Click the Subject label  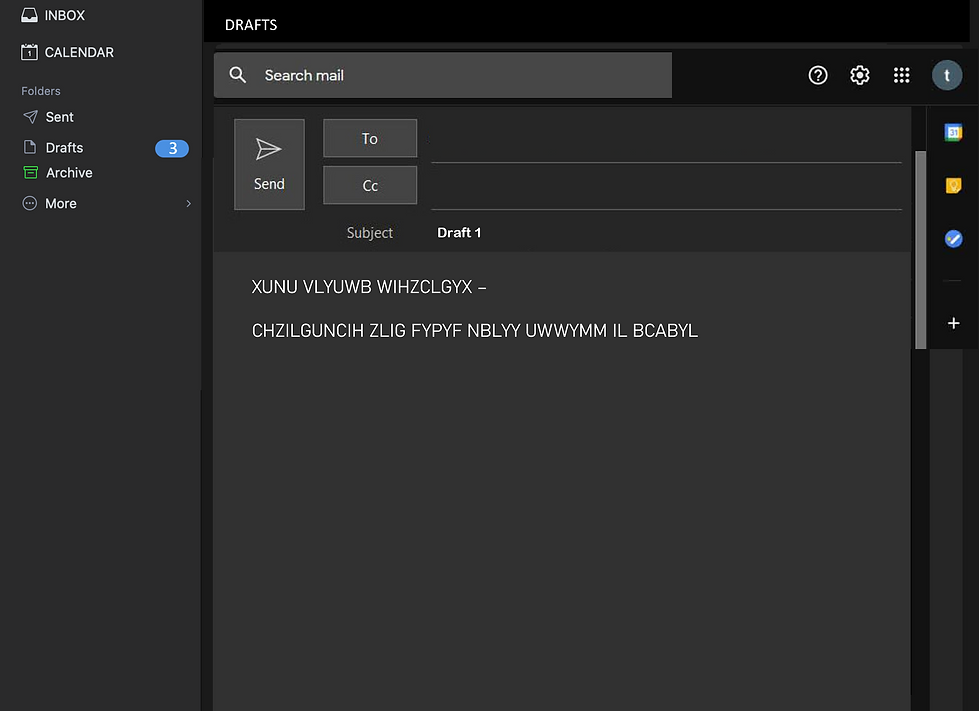click(370, 232)
